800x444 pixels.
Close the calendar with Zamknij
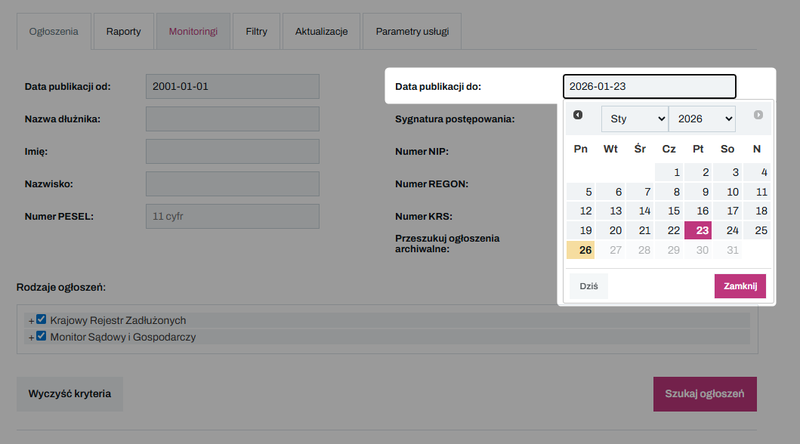coord(740,287)
